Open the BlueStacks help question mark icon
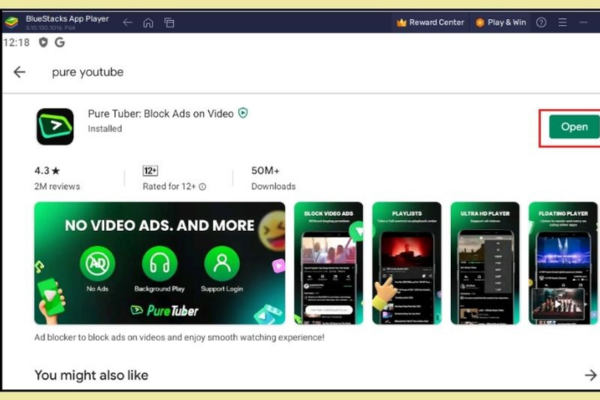600x400 pixels. (541, 23)
